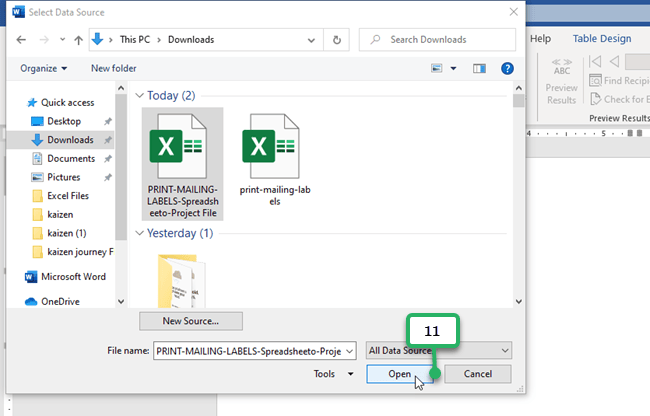Viewport: 650px width, 416px height.
Task: Click Find Recipient in Word ribbon
Action: click(x=619, y=80)
